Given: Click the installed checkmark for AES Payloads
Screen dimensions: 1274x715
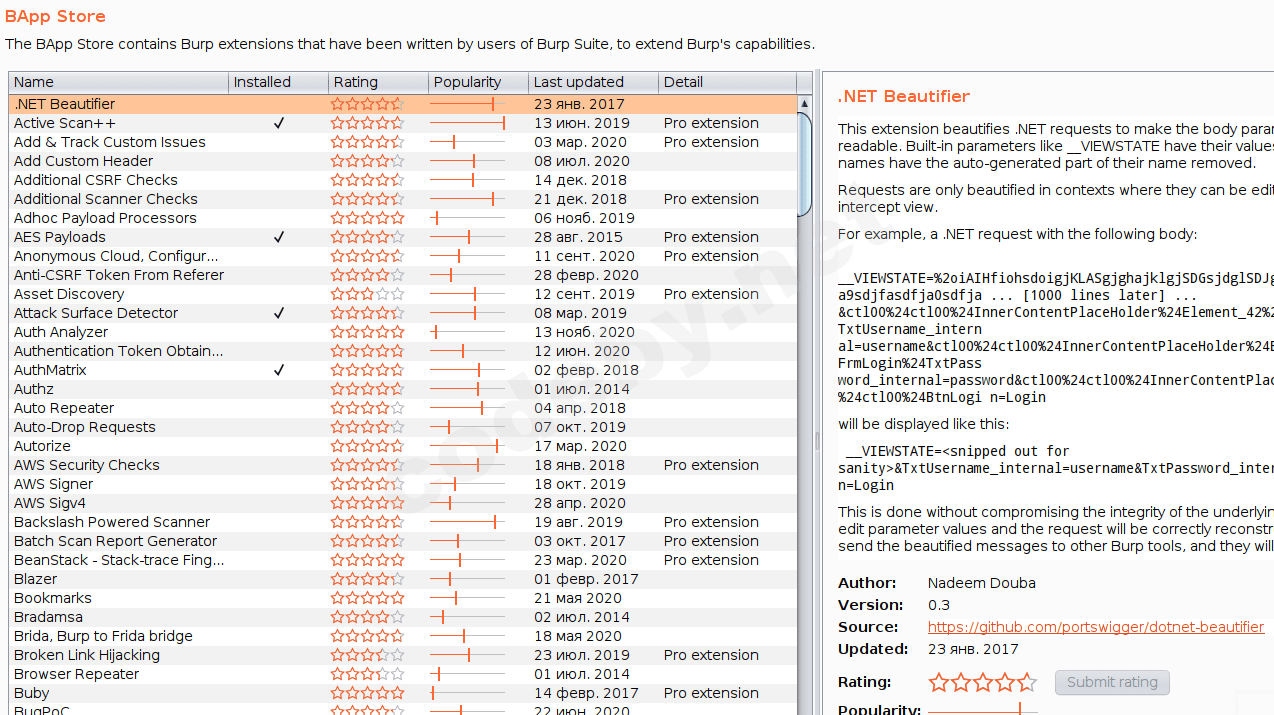Looking at the screenshot, I should point(279,237).
